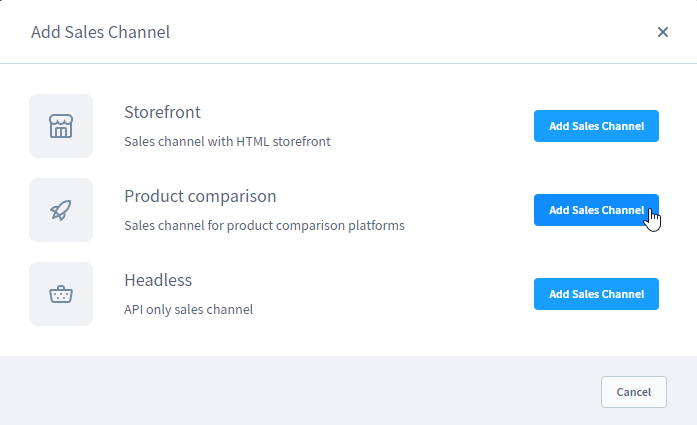Viewport: 697px width, 425px height.
Task: Click the 'Add Sales Channel' modal title
Action: pyautogui.click(x=100, y=32)
